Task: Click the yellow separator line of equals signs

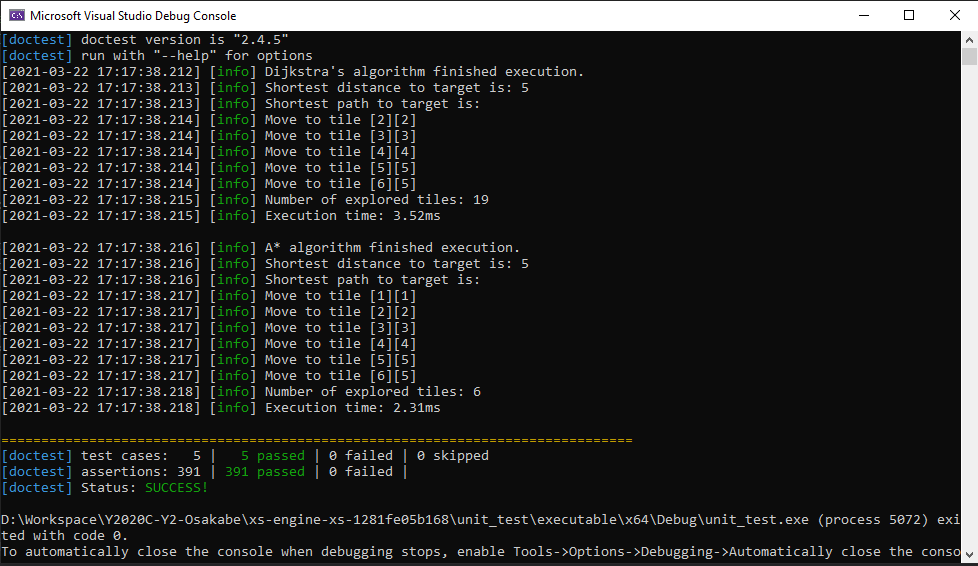Action: click(317, 440)
